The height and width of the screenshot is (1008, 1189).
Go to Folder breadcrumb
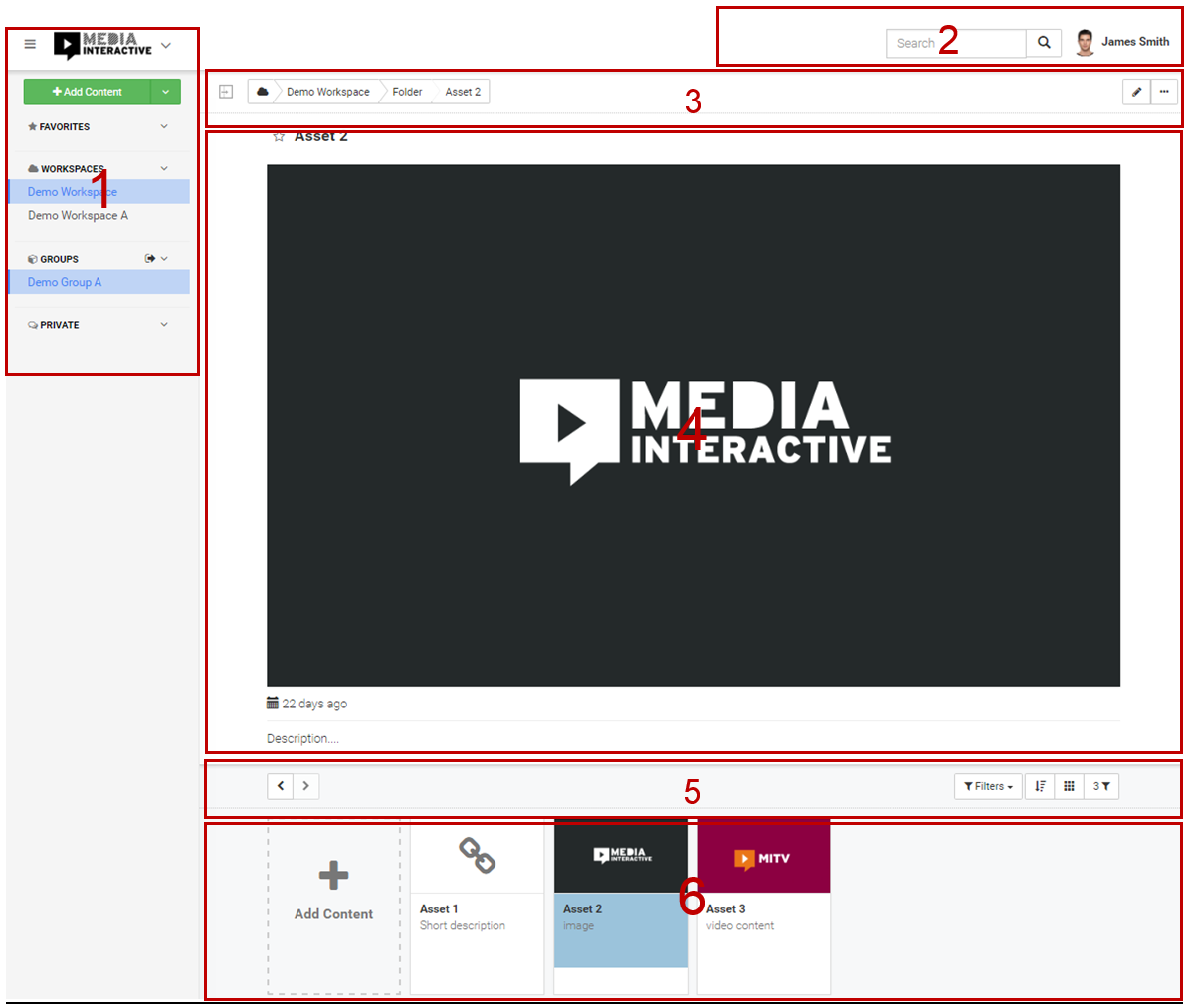[x=407, y=92]
